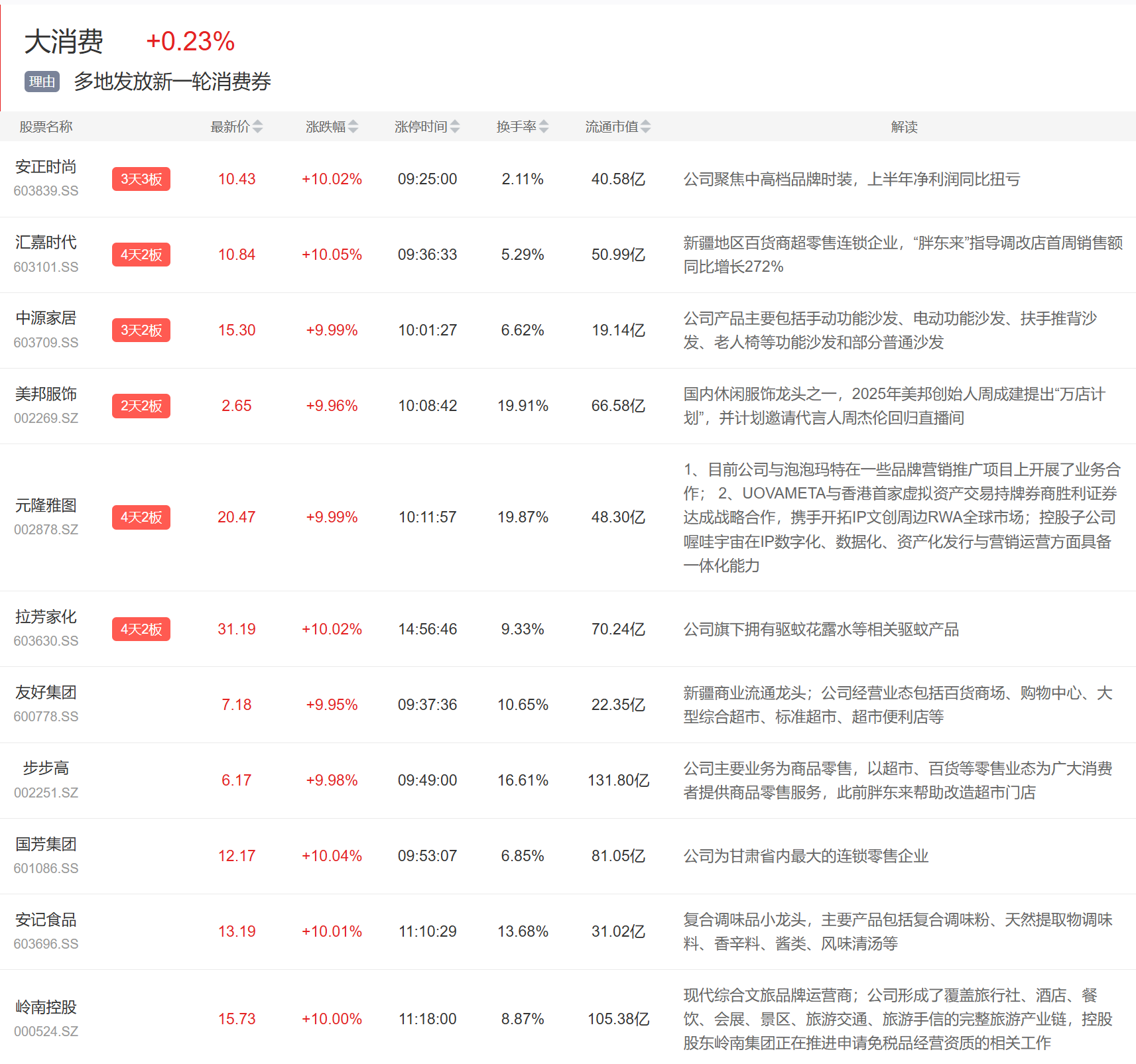The width and height of the screenshot is (1136, 1064).
Task: Click the 4天2板 badge for 汇嘉时代
Action: pyautogui.click(x=141, y=255)
